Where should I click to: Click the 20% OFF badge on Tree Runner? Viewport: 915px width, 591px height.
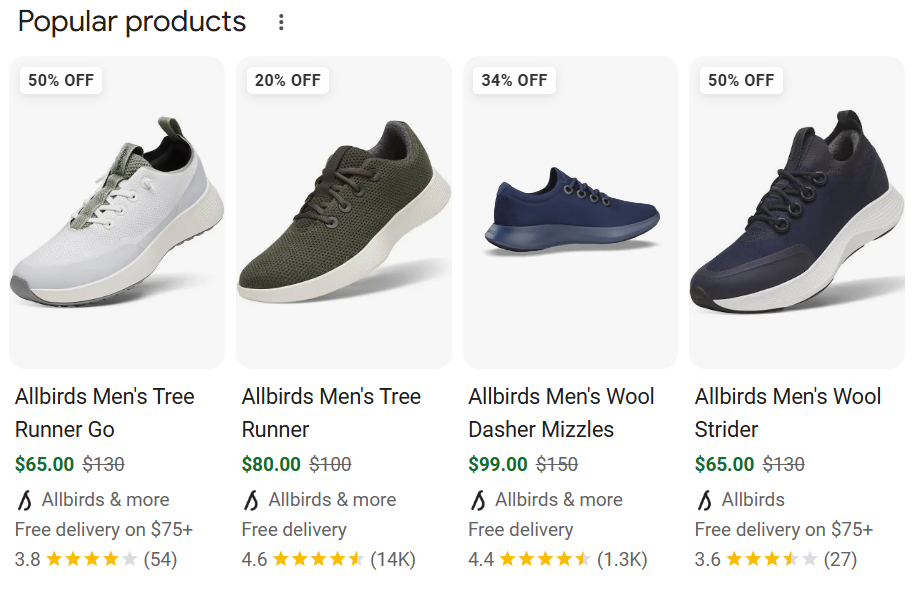[288, 80]
